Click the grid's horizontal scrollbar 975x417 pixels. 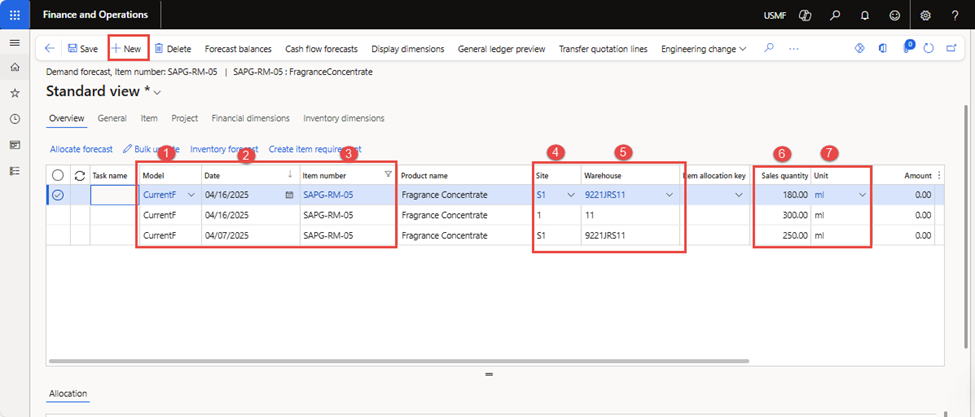click(x=399, y=360)
